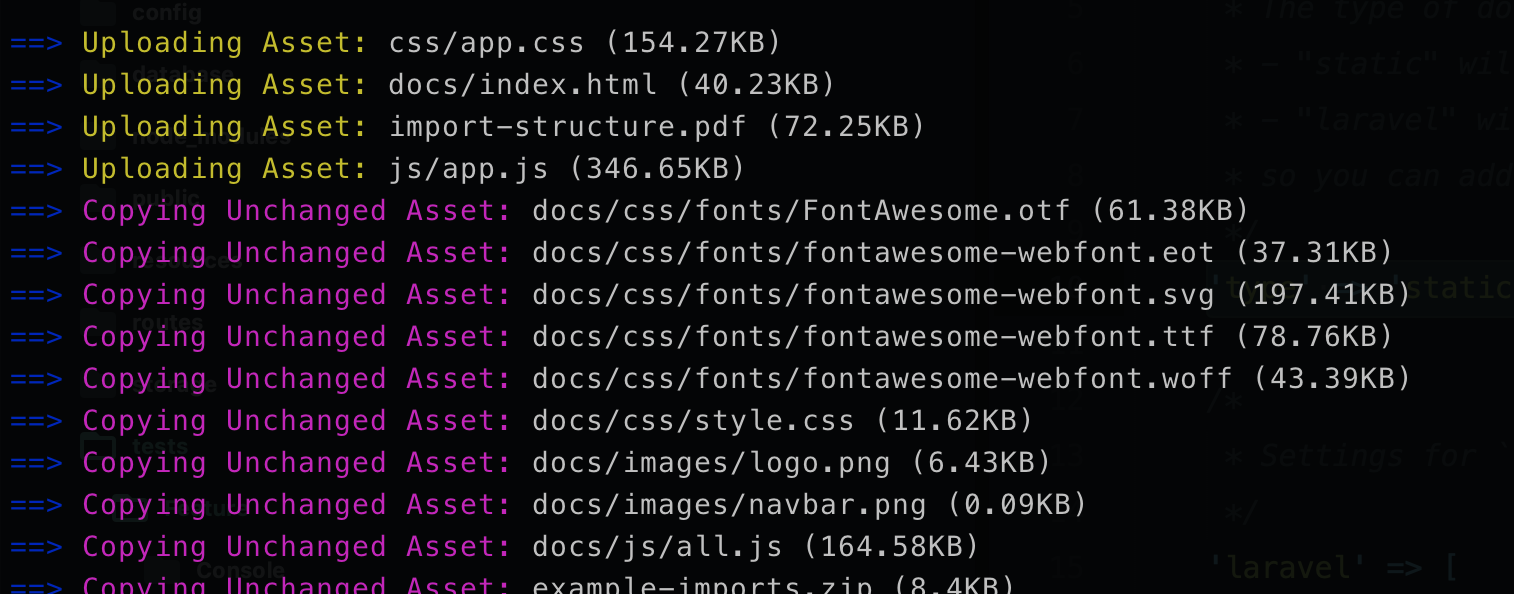Screen dimensions: 1514x594
Task: Open the config folder in background sidebar
Action: point(166,12)
